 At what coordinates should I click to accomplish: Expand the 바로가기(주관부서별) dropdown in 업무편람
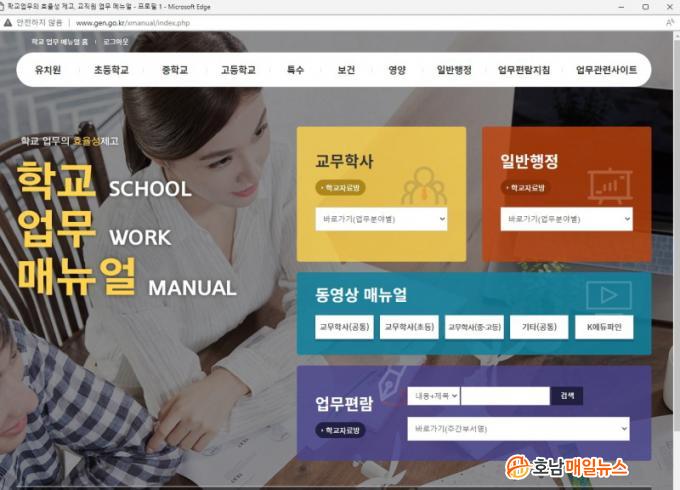click(517, 429)
